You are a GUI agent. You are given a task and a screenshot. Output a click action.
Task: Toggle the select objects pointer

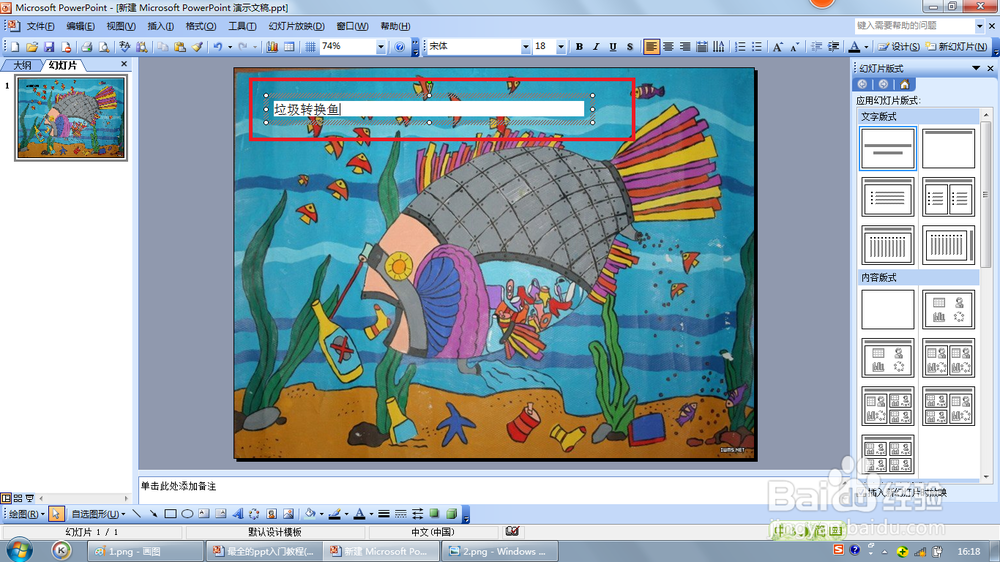pos(56,514)
